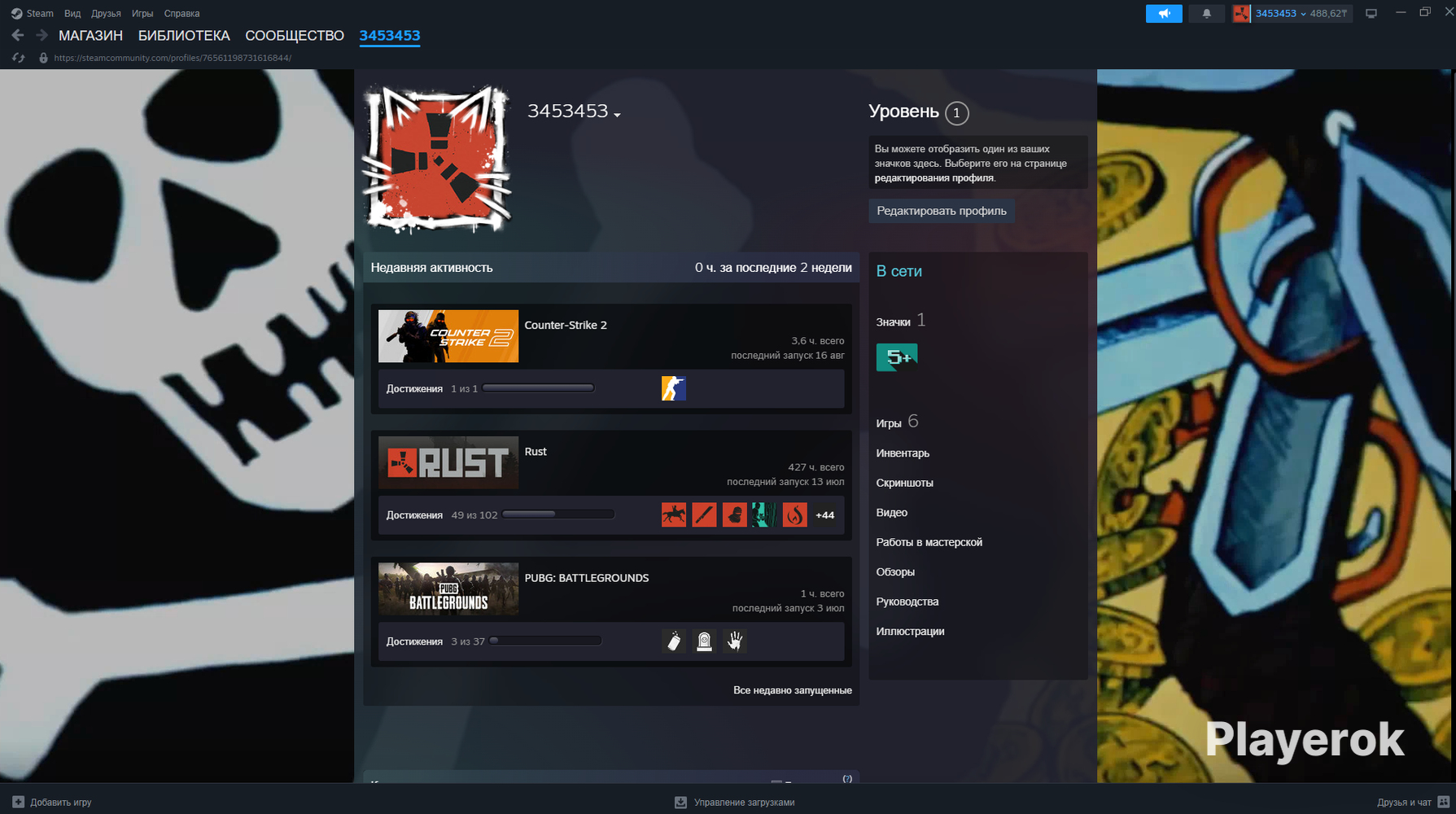The image size is (1456, 814).
Task: Open Rust horse rider achievement icon
Action: [x=674, y=514]
